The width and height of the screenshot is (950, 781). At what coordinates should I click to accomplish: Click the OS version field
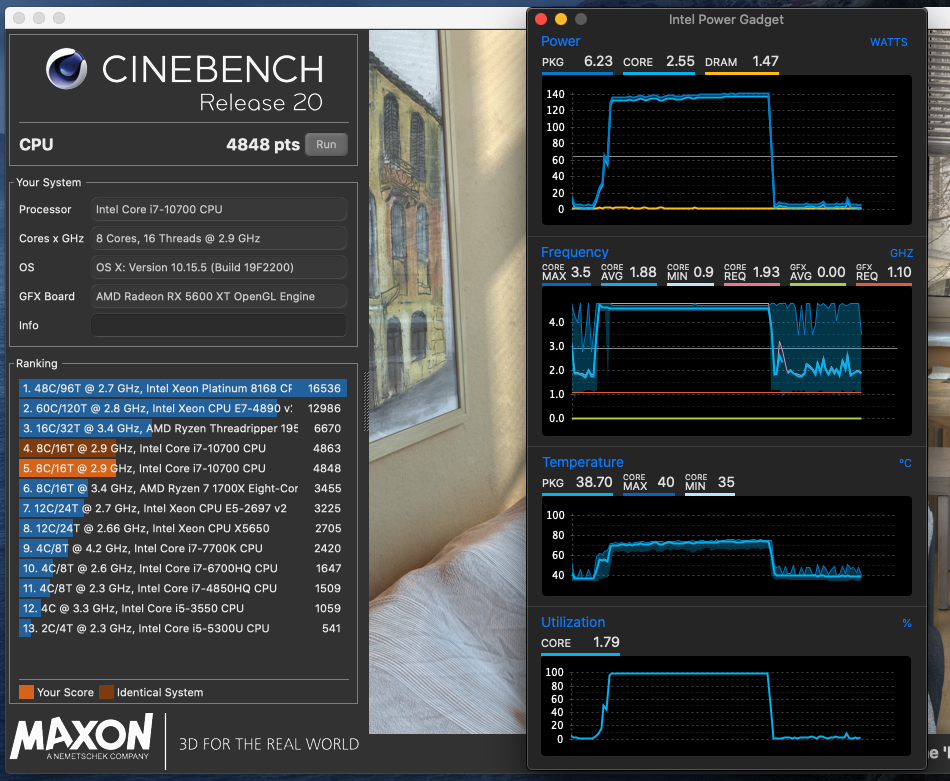(x=219, y=267)
